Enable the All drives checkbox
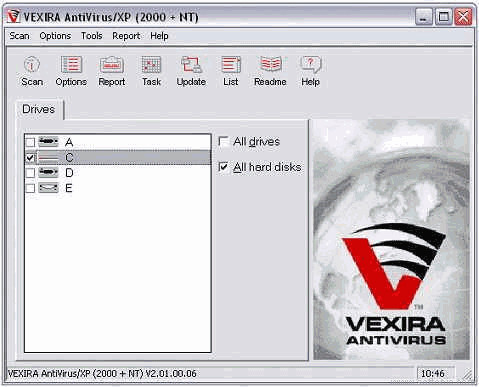Image resolution: width=479 pixels, height=387 pixels. (223, 141)
